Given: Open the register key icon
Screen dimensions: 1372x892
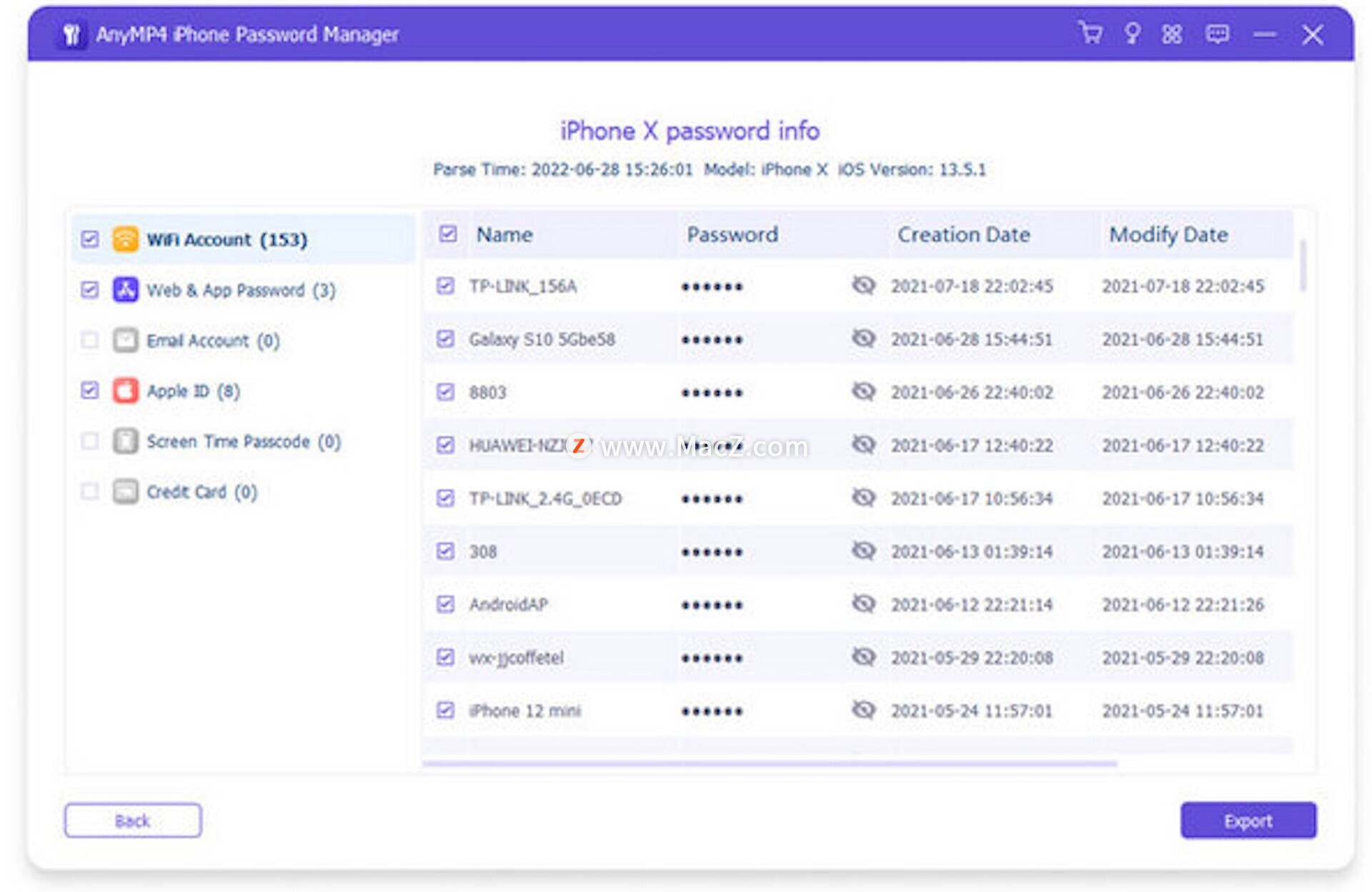Looking at the screenshot, I should point(1132,34).
